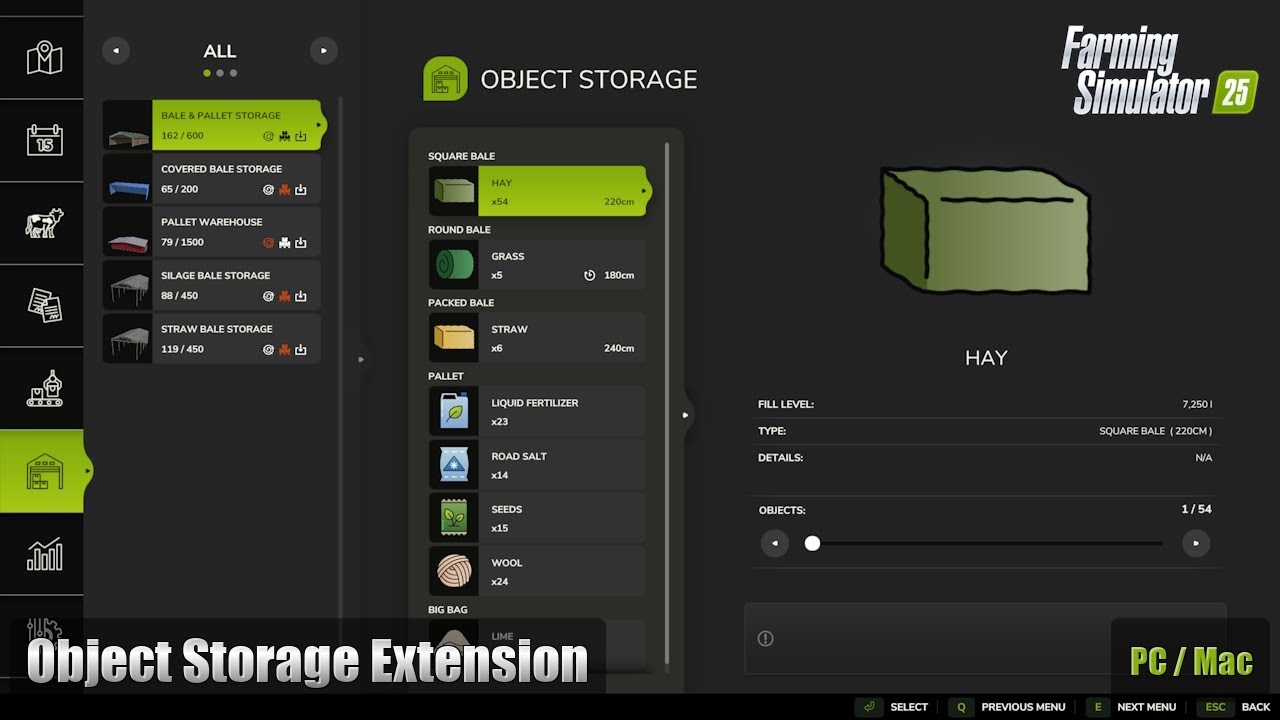Viewport: 1280px width, 720px height.
Task: Click the Object Storage header icon
Action: coord(445,79)
